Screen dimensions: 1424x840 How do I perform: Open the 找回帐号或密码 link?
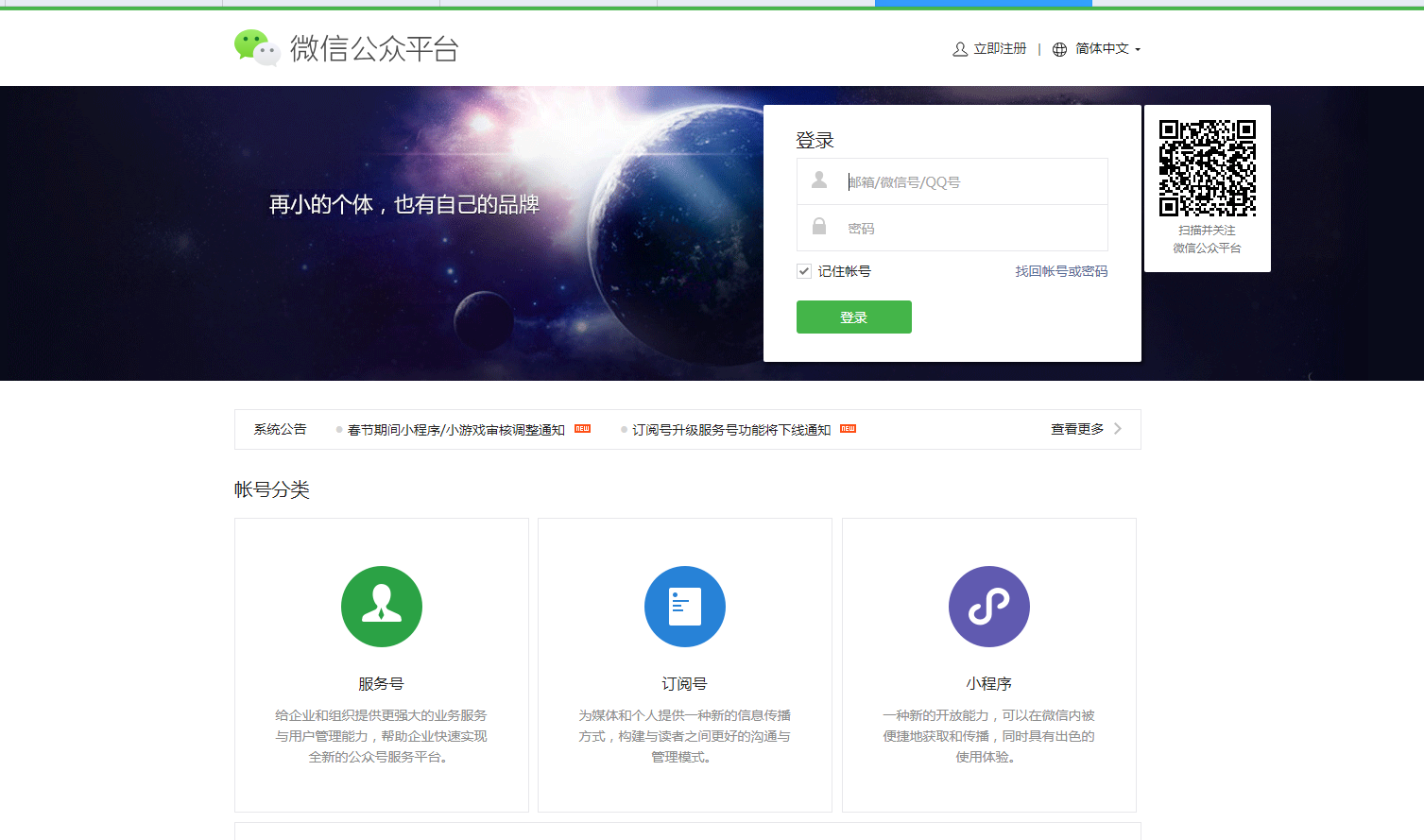click(1061, 271)
